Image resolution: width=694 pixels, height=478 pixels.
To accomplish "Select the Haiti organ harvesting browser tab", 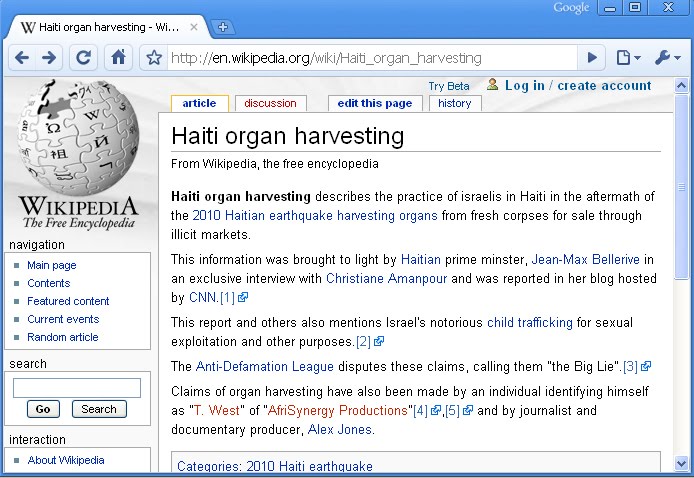I will pyautogui.click(x=108, y=27).
